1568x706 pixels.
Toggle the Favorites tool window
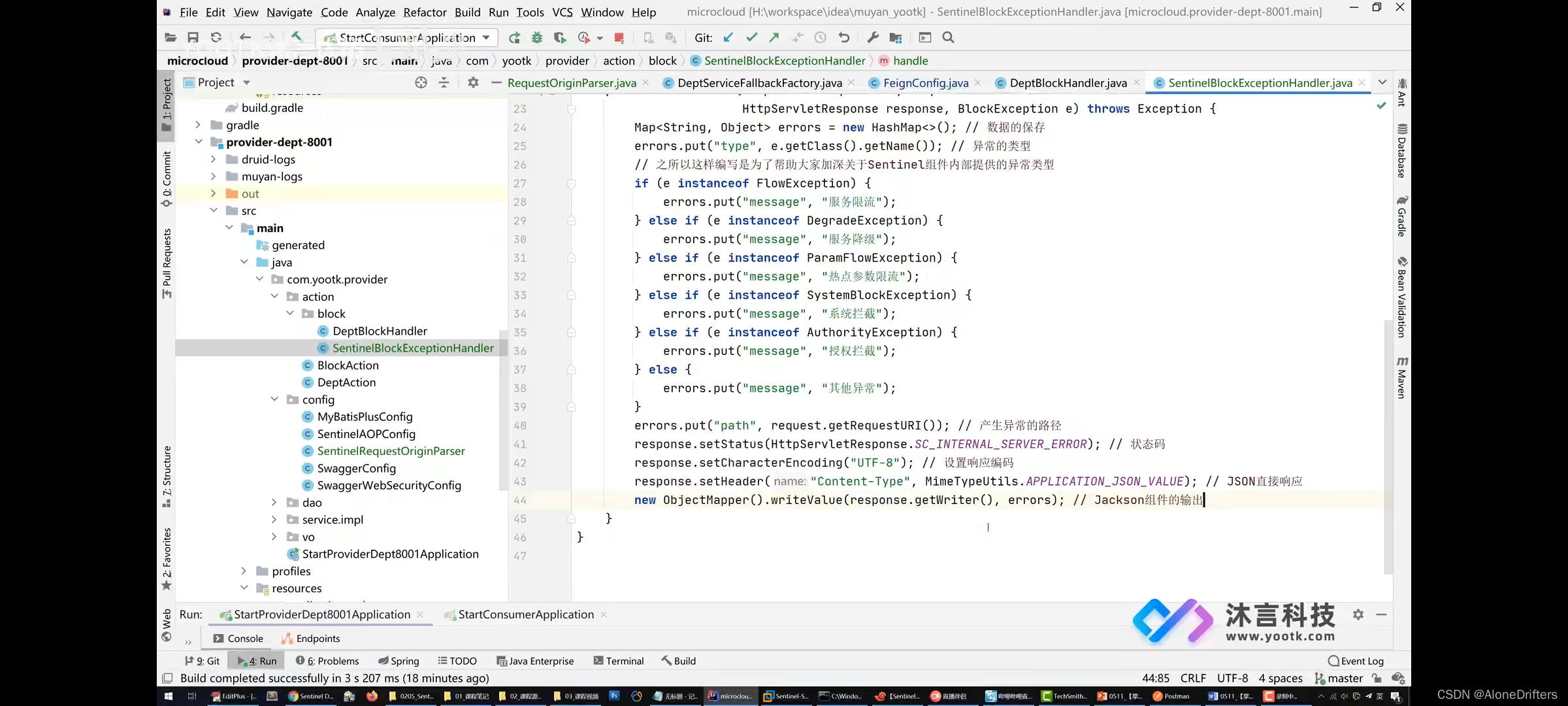tap(167, 559)
